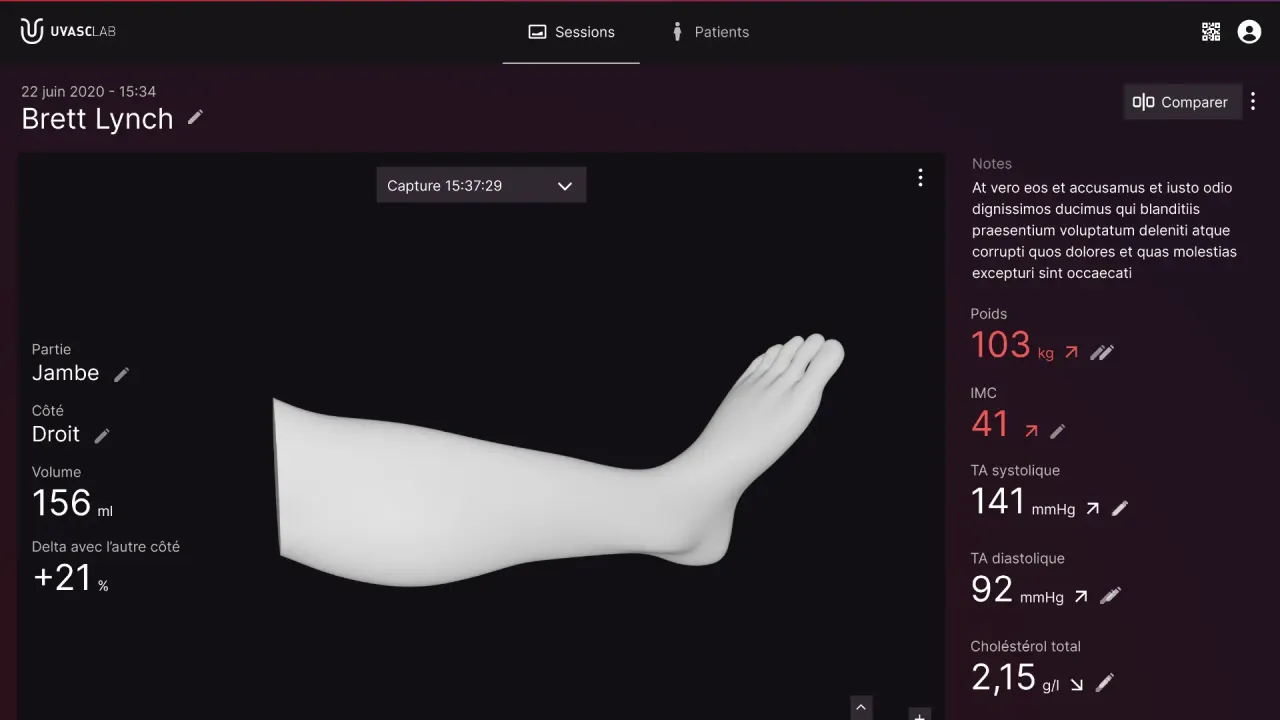Open the QR code scanner icon
1280x720 pixels.
[1210, 32]
